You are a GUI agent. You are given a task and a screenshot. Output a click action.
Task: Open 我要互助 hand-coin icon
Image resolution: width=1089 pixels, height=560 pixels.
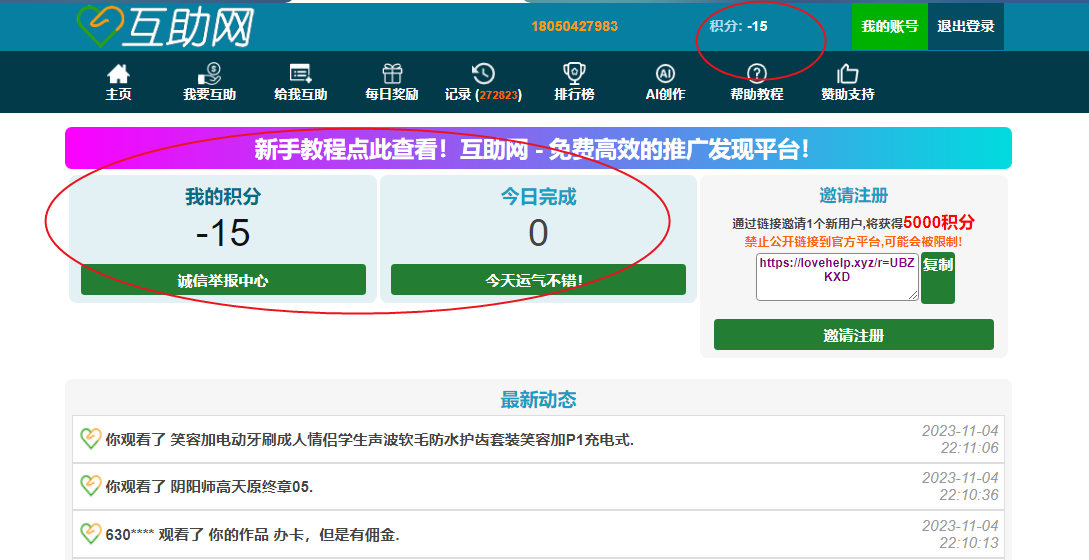209,73
